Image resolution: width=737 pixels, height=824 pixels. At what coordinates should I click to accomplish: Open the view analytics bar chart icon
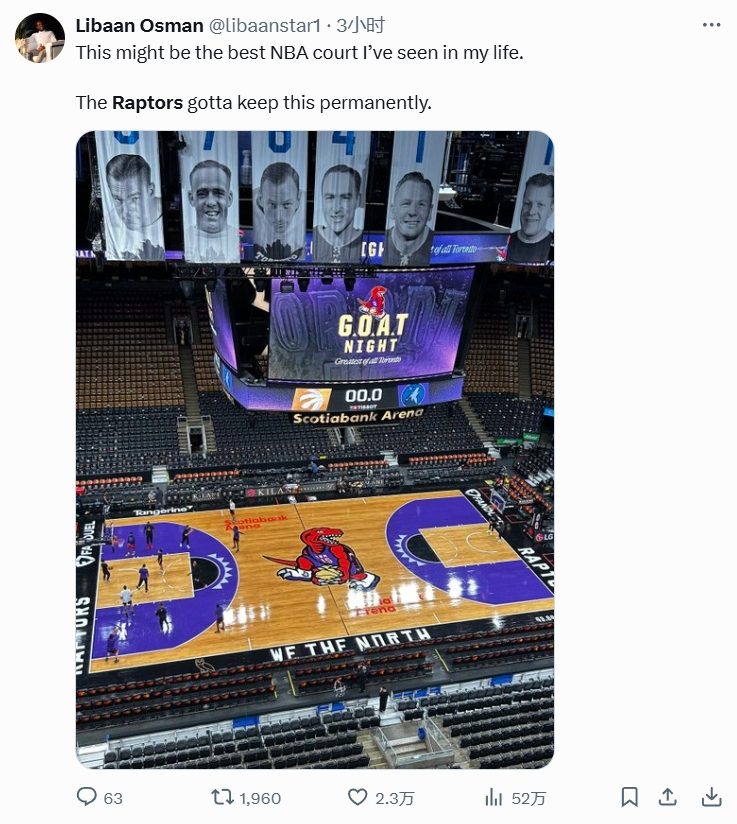point(494,797)
